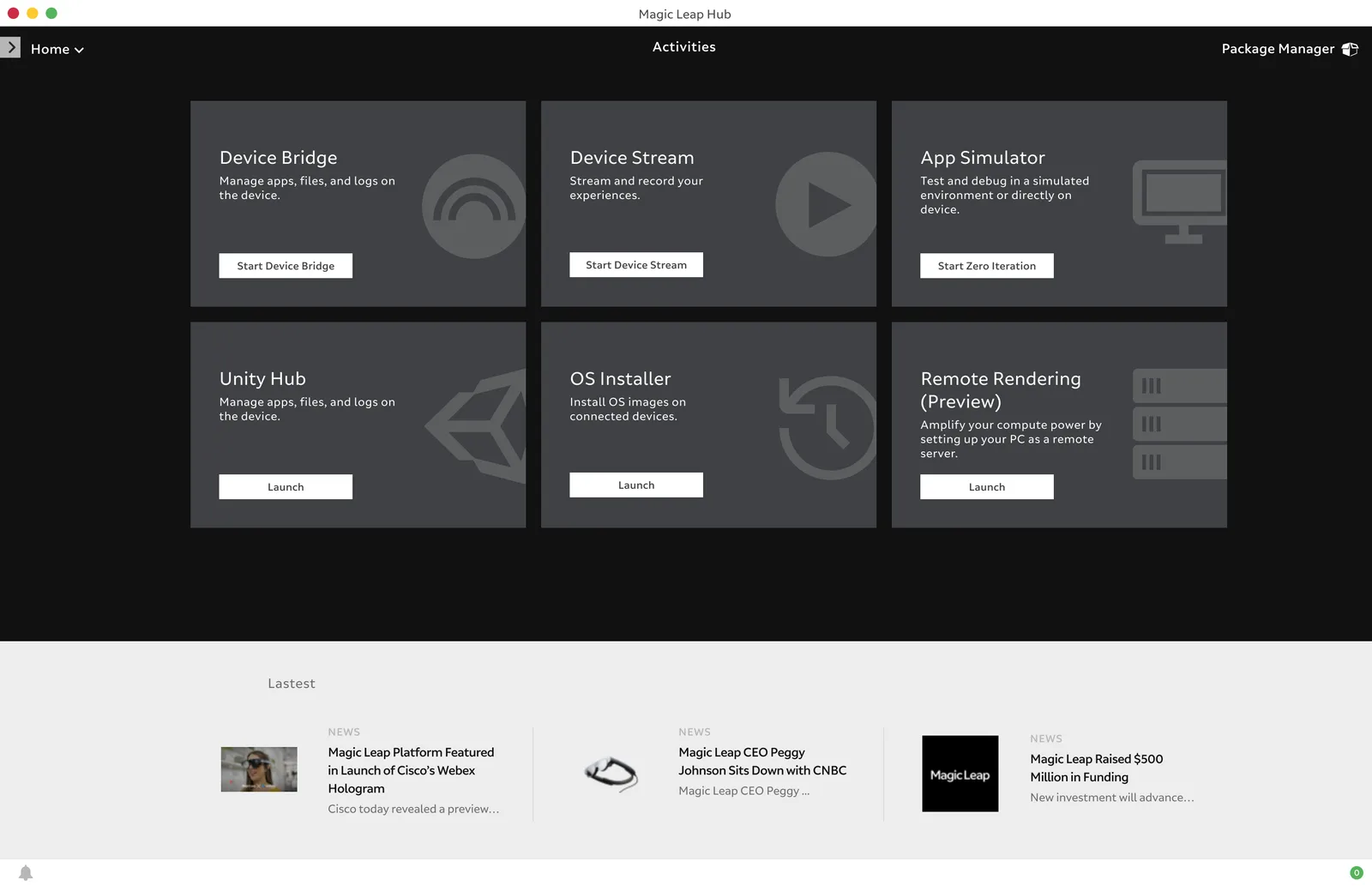Image resolution: width=1372 pixels, height=886 pixels.
Task: Open the headset news thumbnail
Action: [611, 773]
